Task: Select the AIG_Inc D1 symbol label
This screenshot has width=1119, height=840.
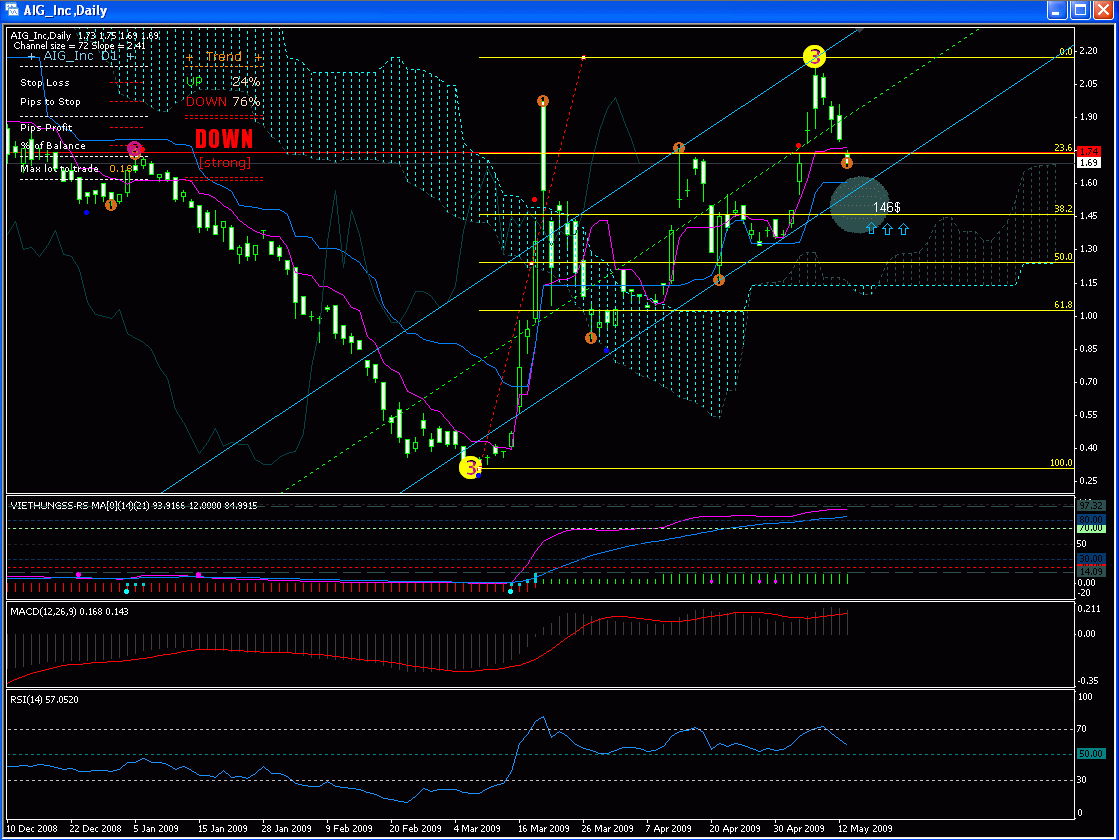Action: coord(81,56)
